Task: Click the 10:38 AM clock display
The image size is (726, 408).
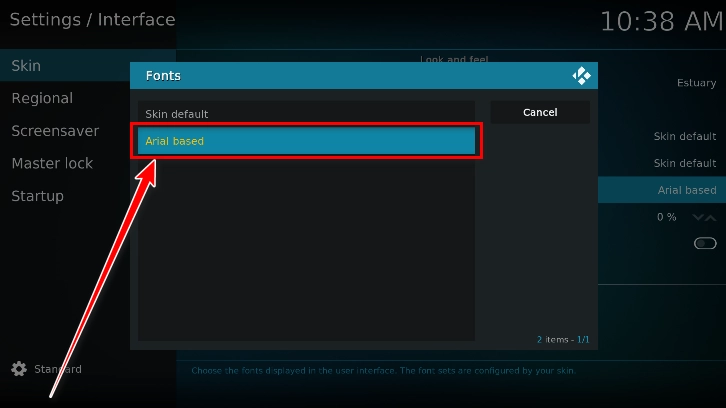Action: point(661,21)
